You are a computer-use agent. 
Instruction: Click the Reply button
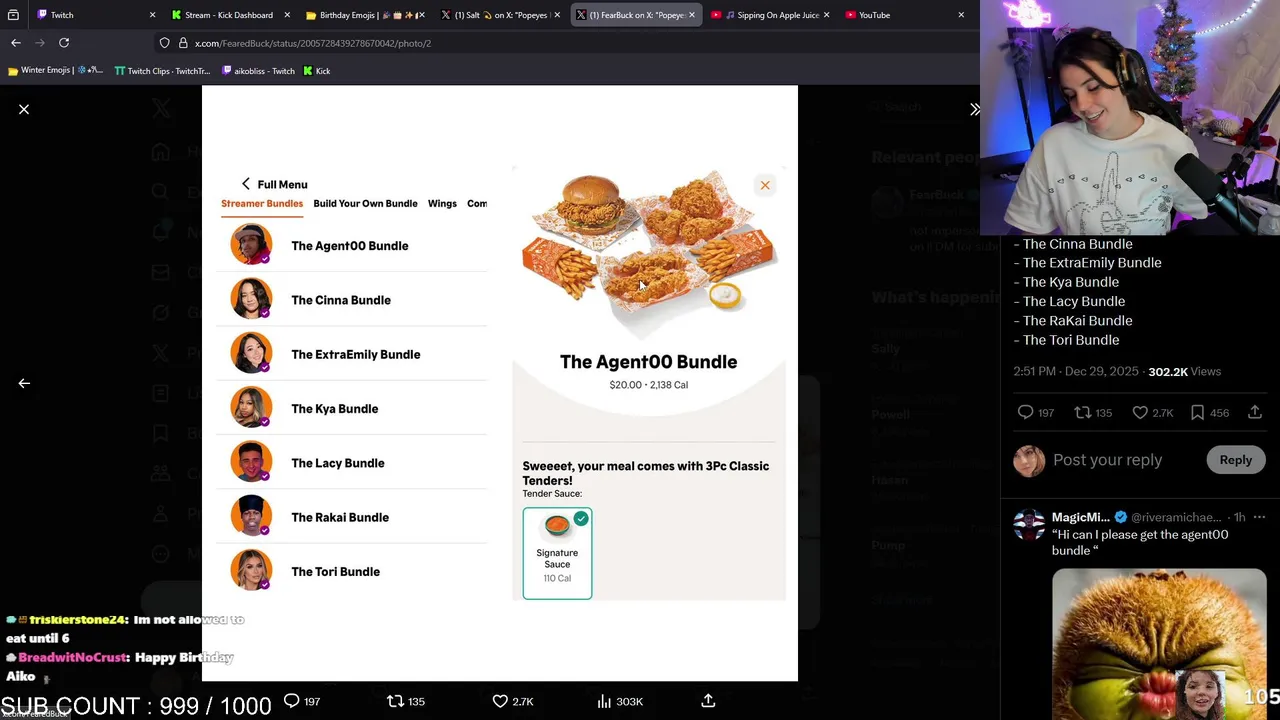(1235, 460)
